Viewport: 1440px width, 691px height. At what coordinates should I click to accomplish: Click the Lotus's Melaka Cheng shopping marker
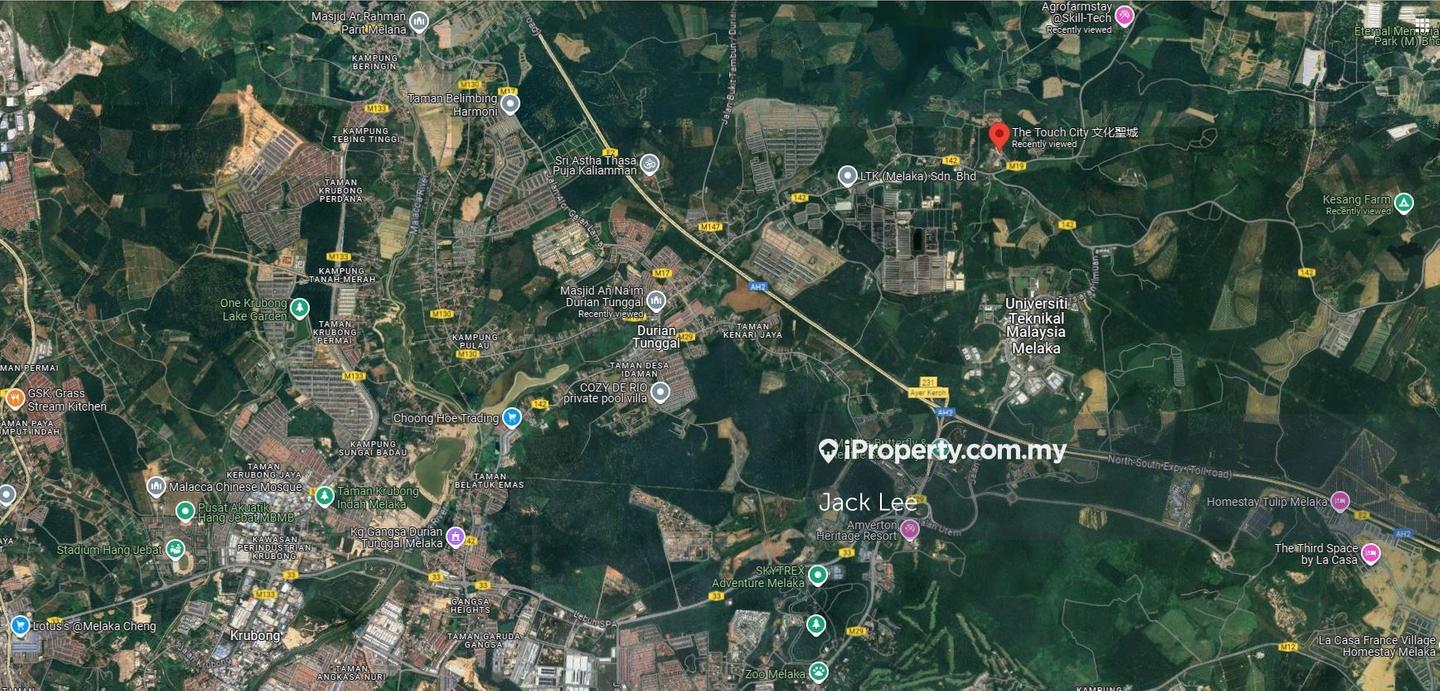19,625
